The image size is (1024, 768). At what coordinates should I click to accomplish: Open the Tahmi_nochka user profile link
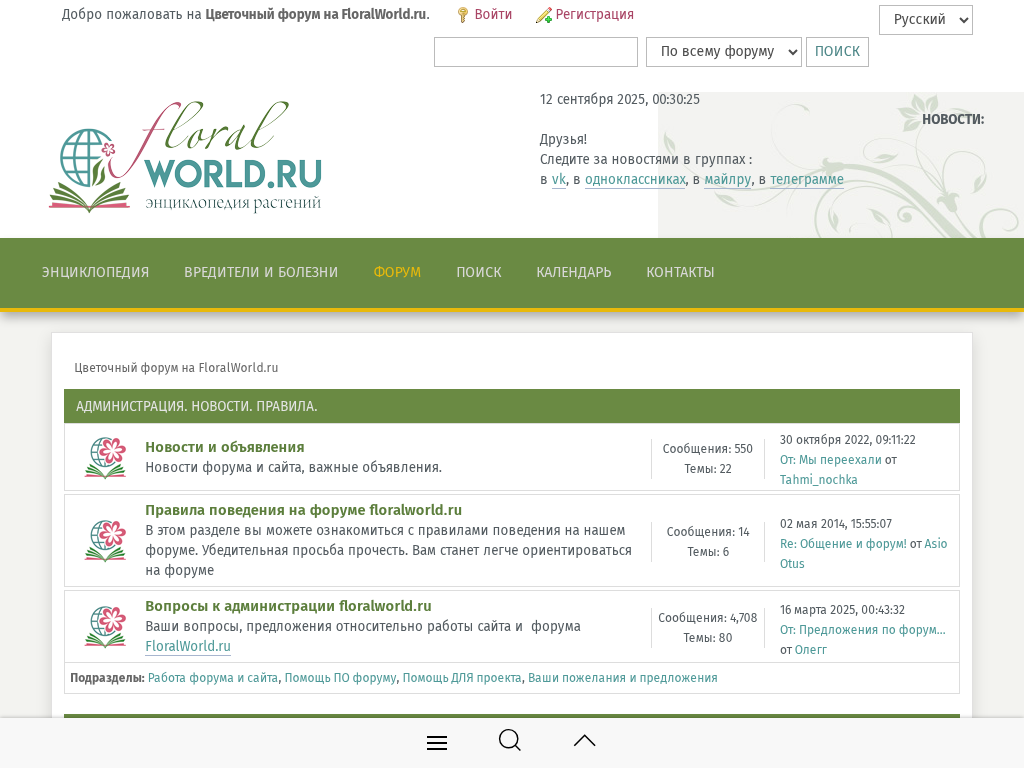point(818,480)
